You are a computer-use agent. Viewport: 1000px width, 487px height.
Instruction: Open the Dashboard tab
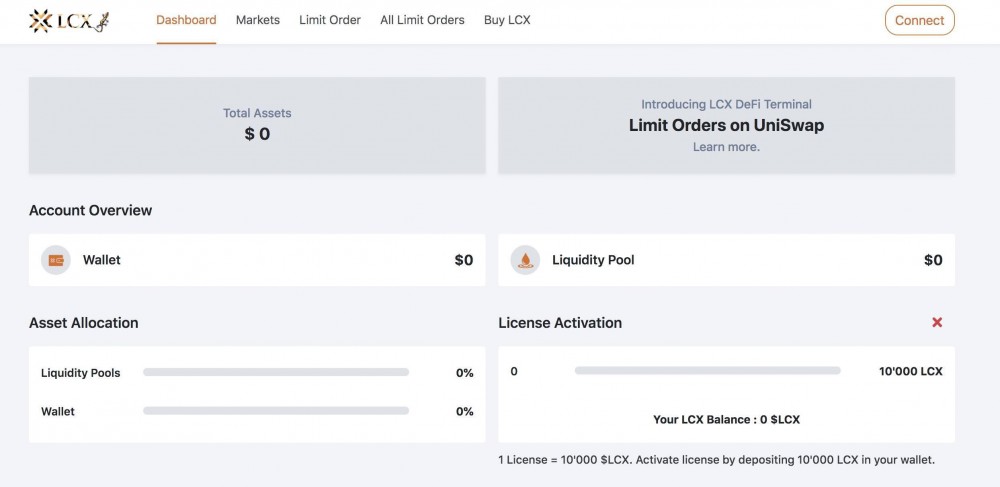(186, 20)
